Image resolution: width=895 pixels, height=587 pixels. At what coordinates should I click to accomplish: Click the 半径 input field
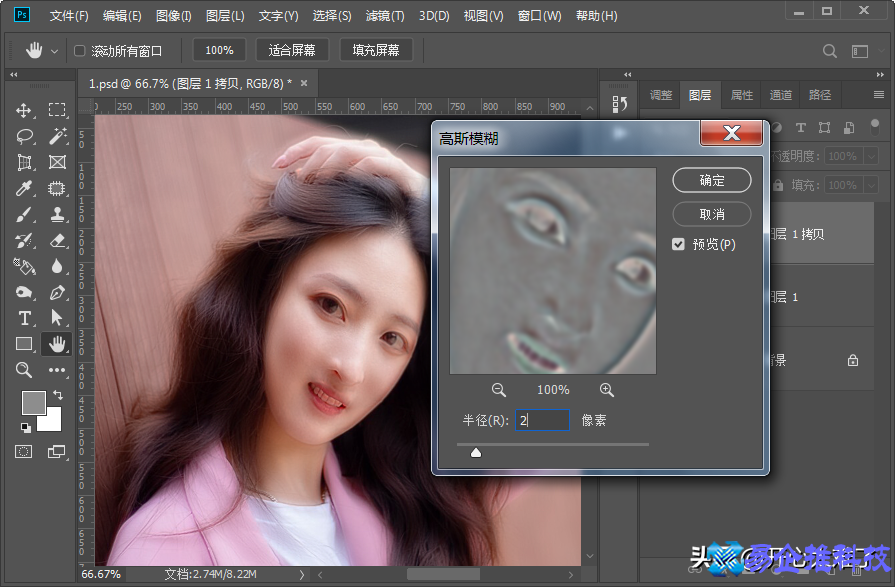point(542,420)
